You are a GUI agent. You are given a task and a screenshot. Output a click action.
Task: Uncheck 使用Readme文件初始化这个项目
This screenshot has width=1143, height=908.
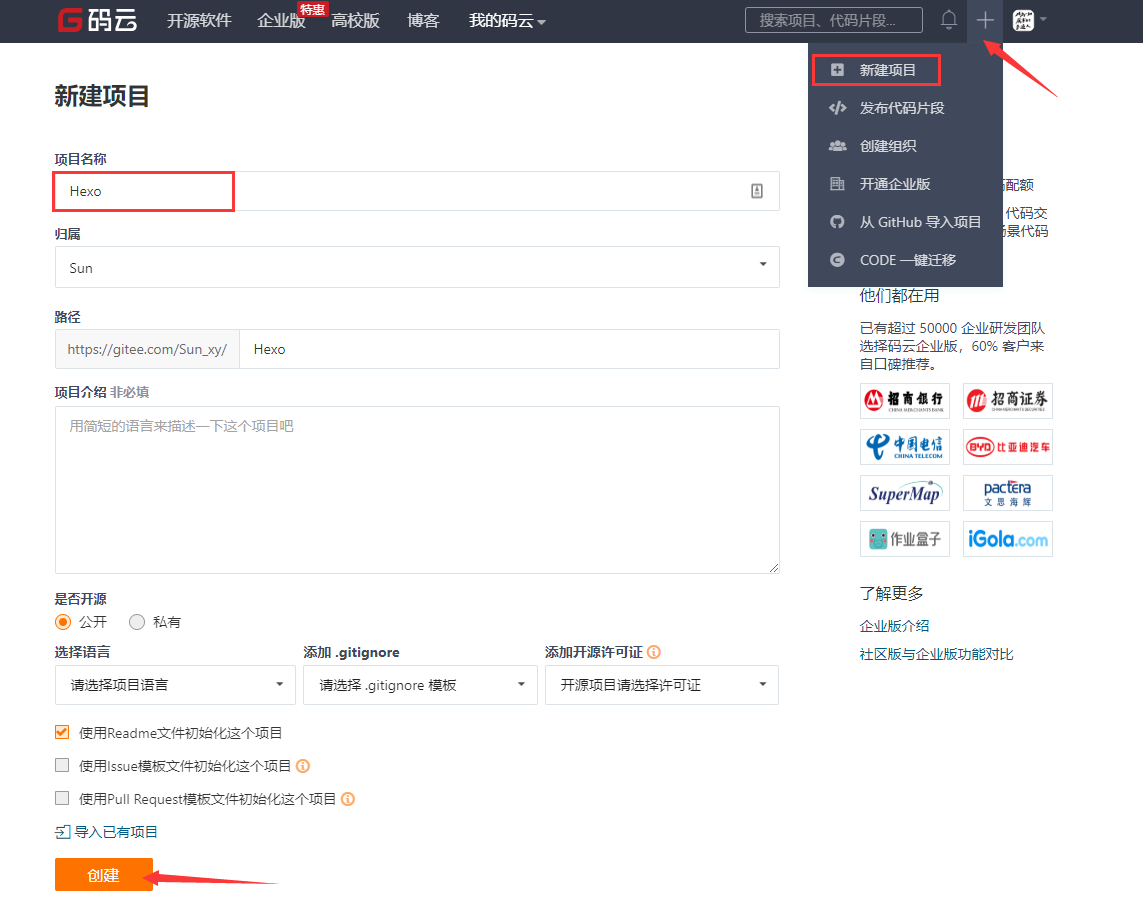62,732
